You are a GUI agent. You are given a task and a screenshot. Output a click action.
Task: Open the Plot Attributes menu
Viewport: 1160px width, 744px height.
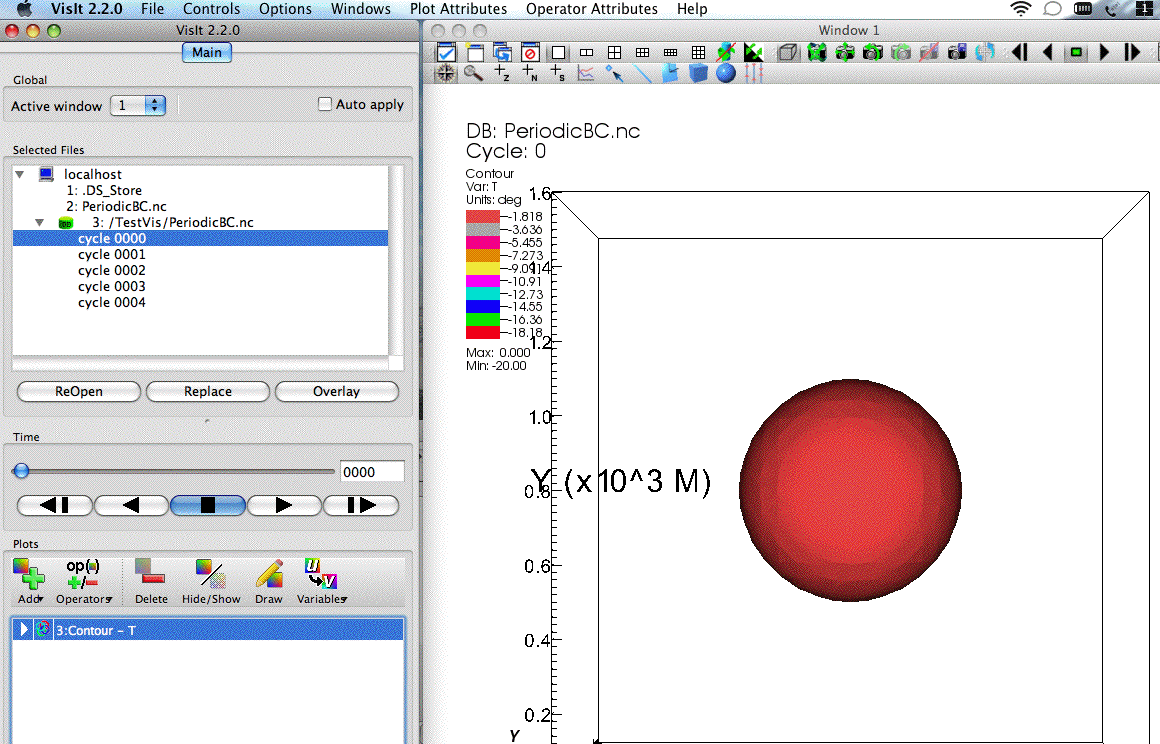point(458,9)
